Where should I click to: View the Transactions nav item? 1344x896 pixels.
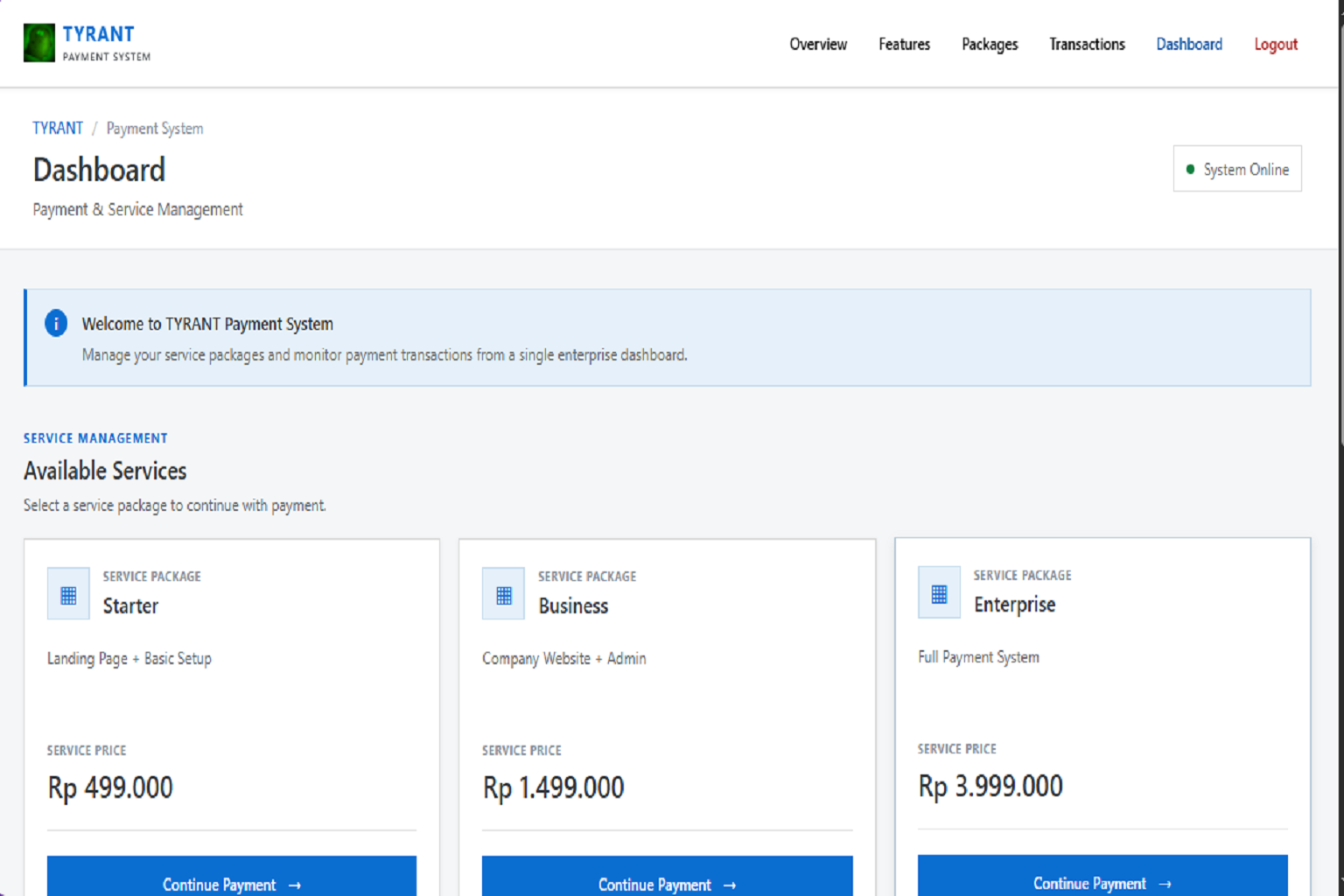click(x=1087, y=44)
